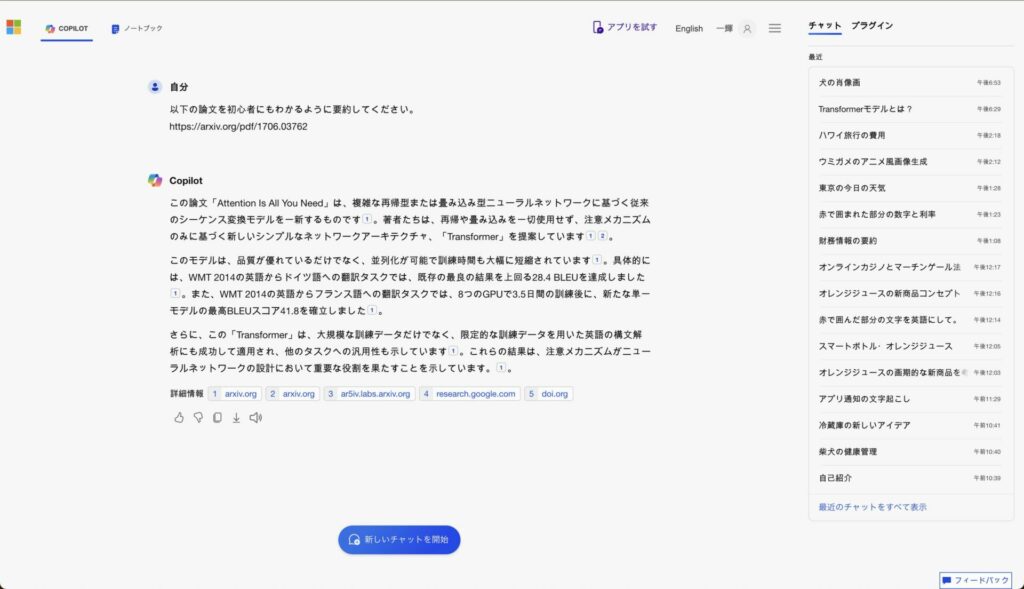Image resolution: width=1024 pixels, height=589 pixels.
Task: Export the response using the download icon
Action: point(237,418)
